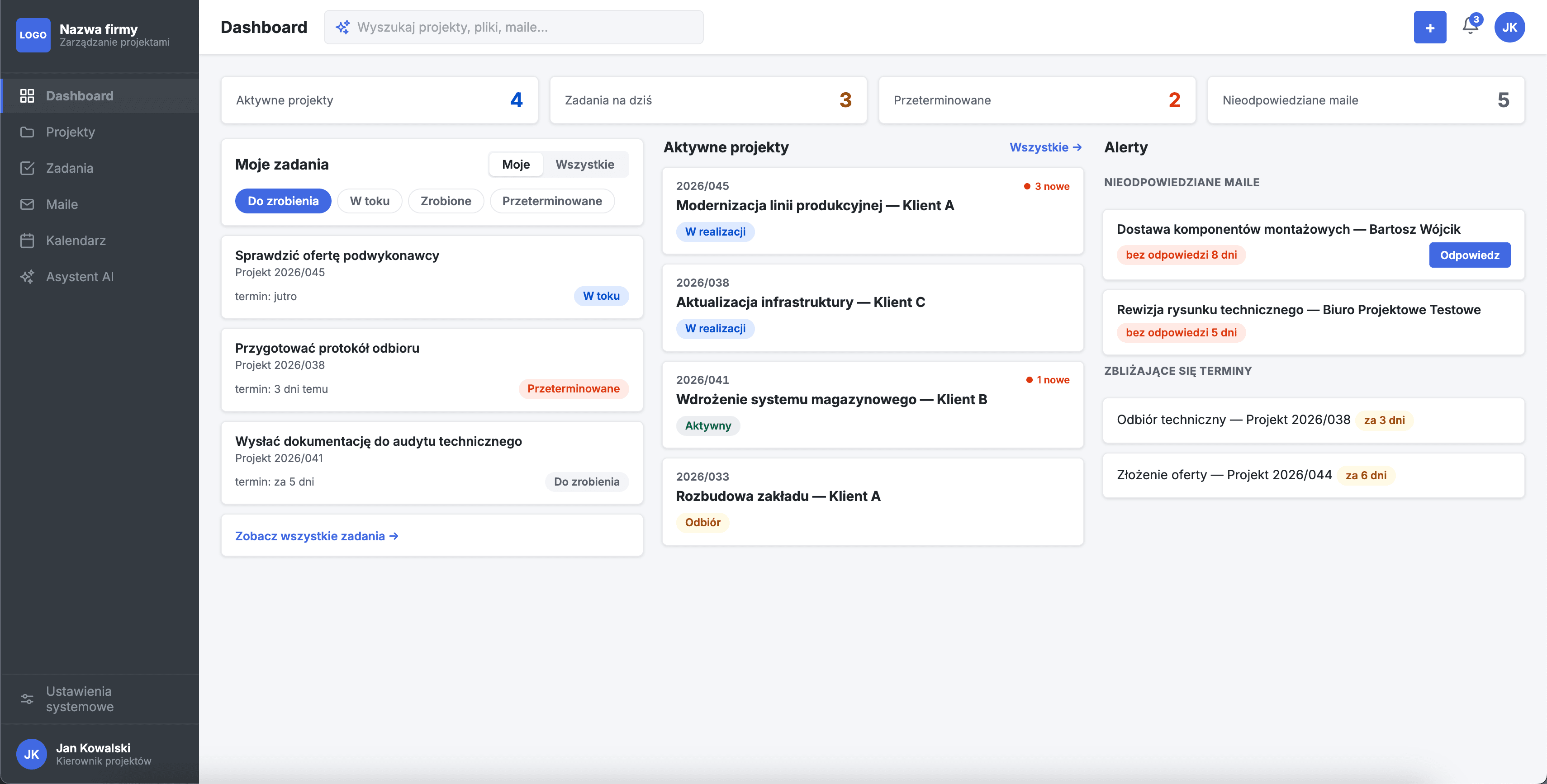Viewport: 1547px width, 784px height.
Task: Click W realizacji badge on project 2026/038
Action: coord(715,328)
